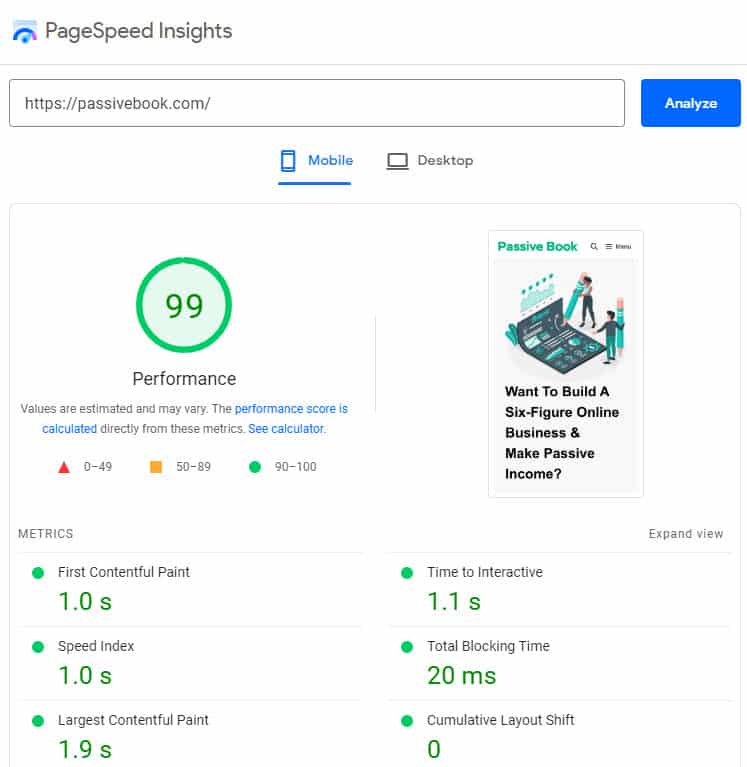This screenshot has height=767, width=747.
Task: Click the green circle 90–100 legend icon
Action: pyautogui.click(x=255, y=467)
